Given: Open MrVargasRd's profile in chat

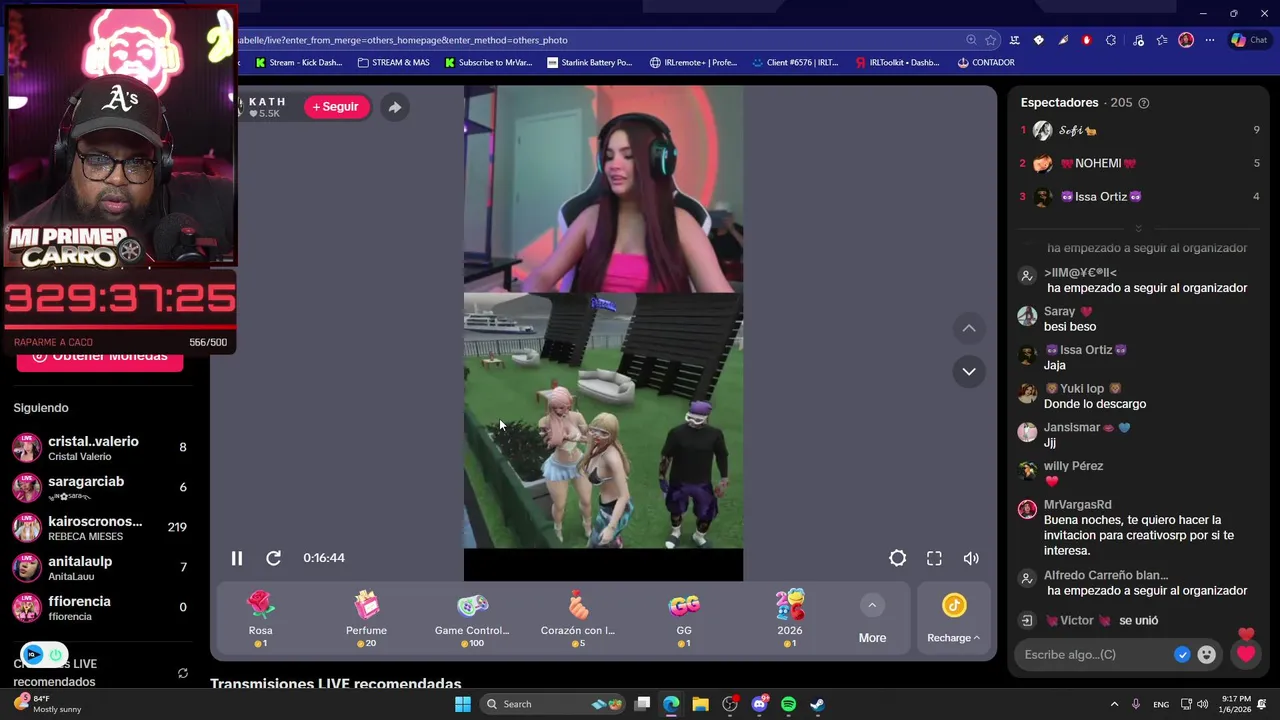Looking at the screenshot, I should tap(1077, 505).
